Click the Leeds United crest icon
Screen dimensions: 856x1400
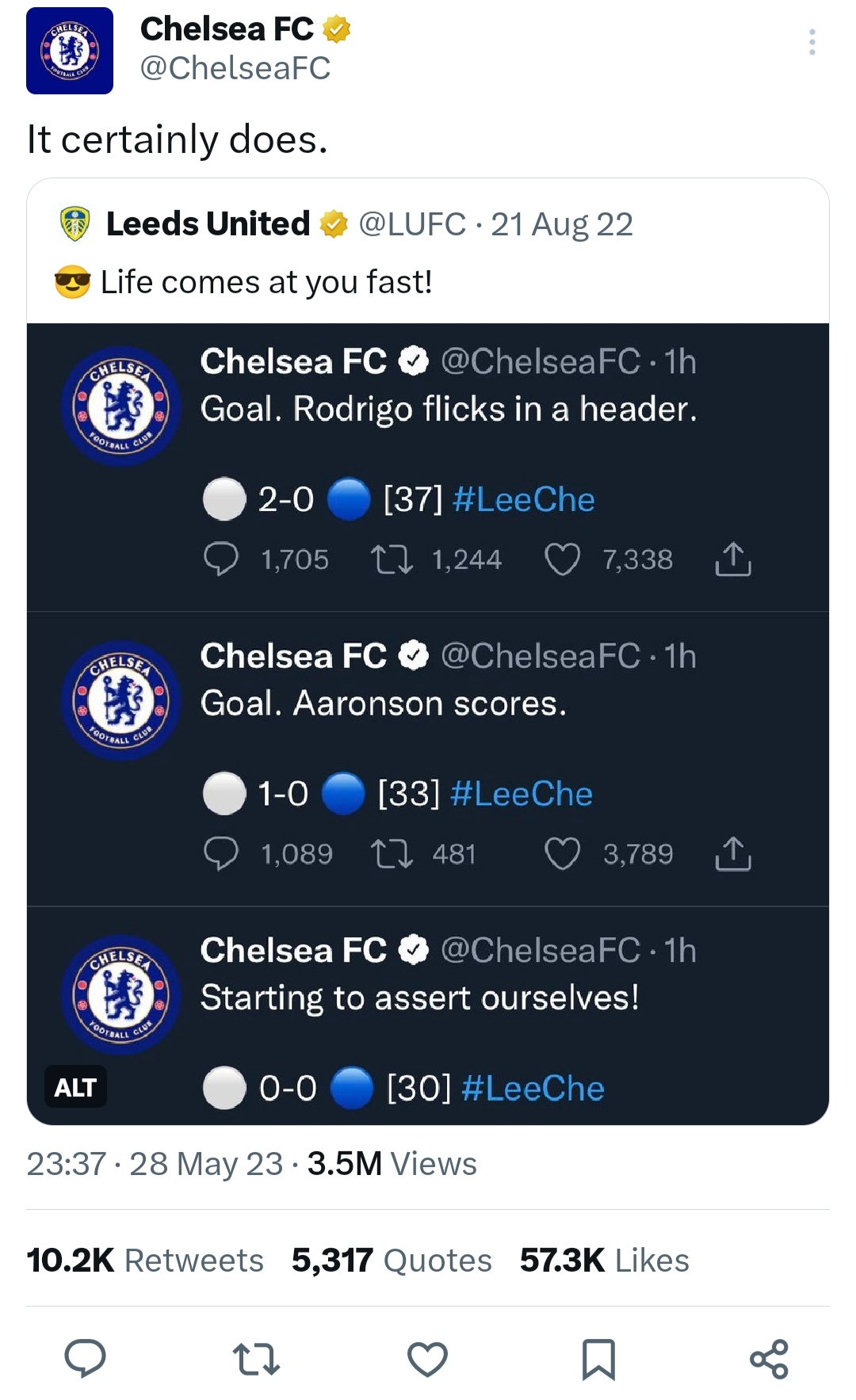(75, 224)
